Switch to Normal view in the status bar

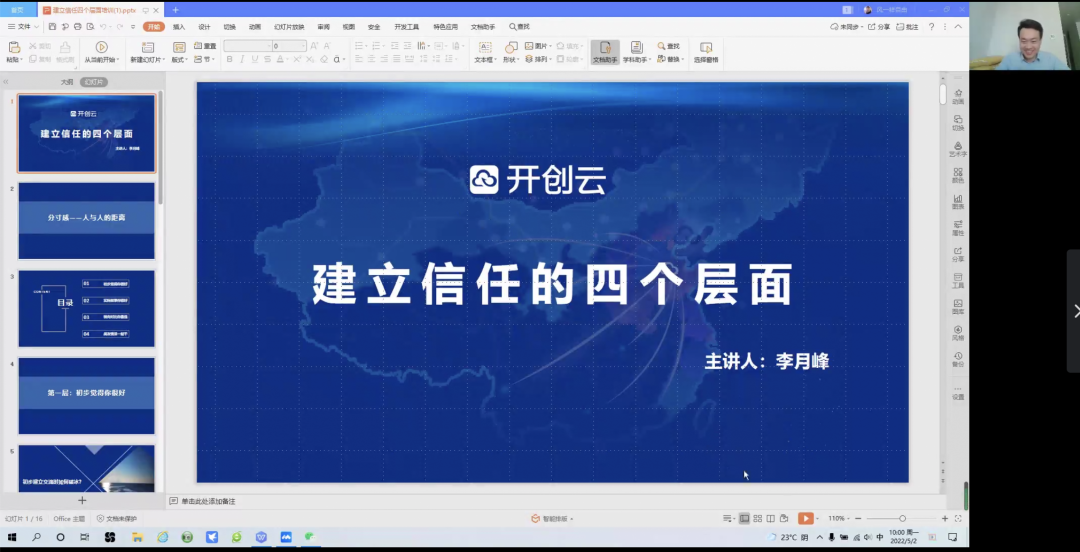click(744, 518)
